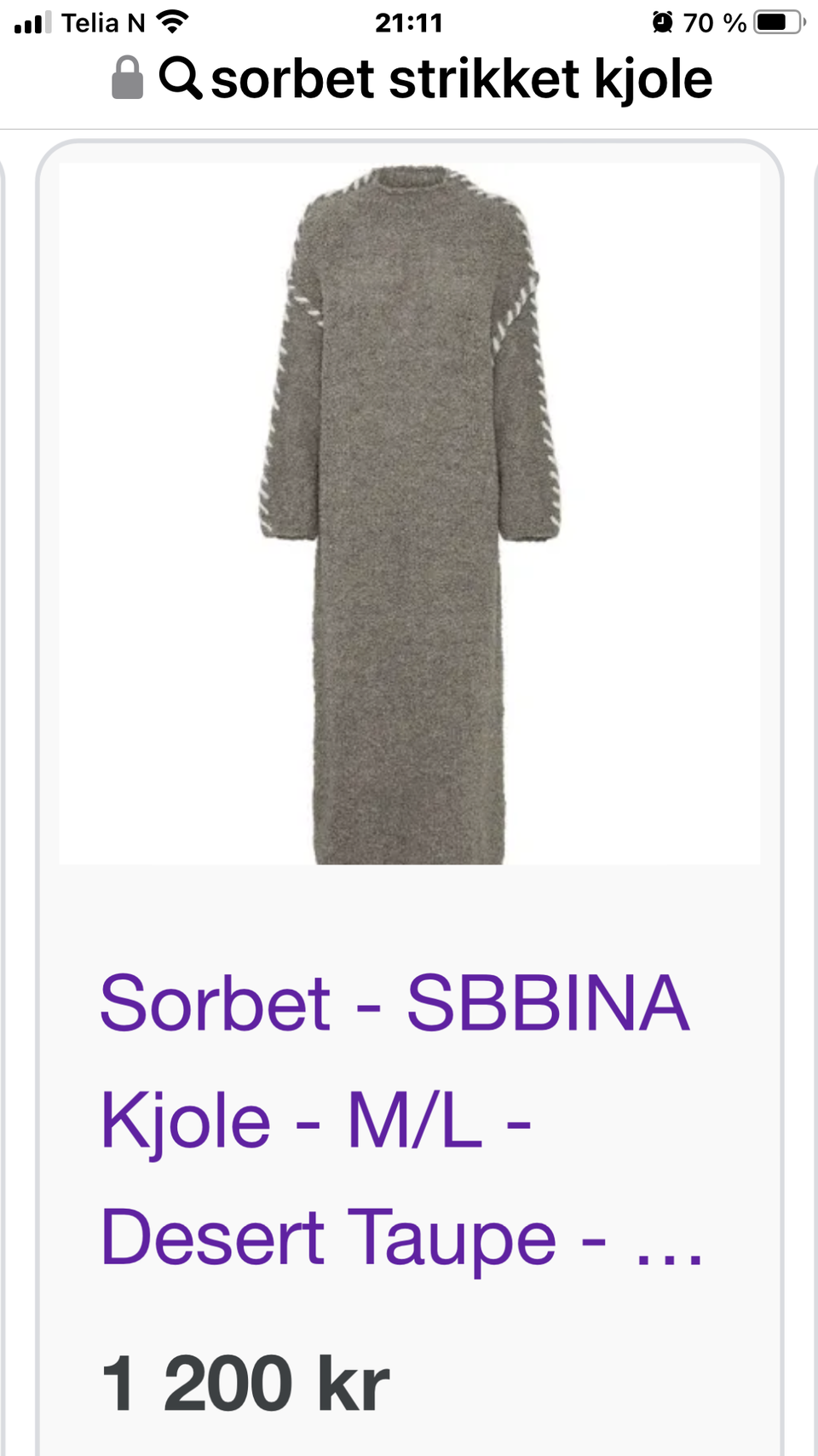This screenshot has height=1456, width=818.
Task: Tap the 21:11 clock in status bar
Action: [x=409, y=23]
